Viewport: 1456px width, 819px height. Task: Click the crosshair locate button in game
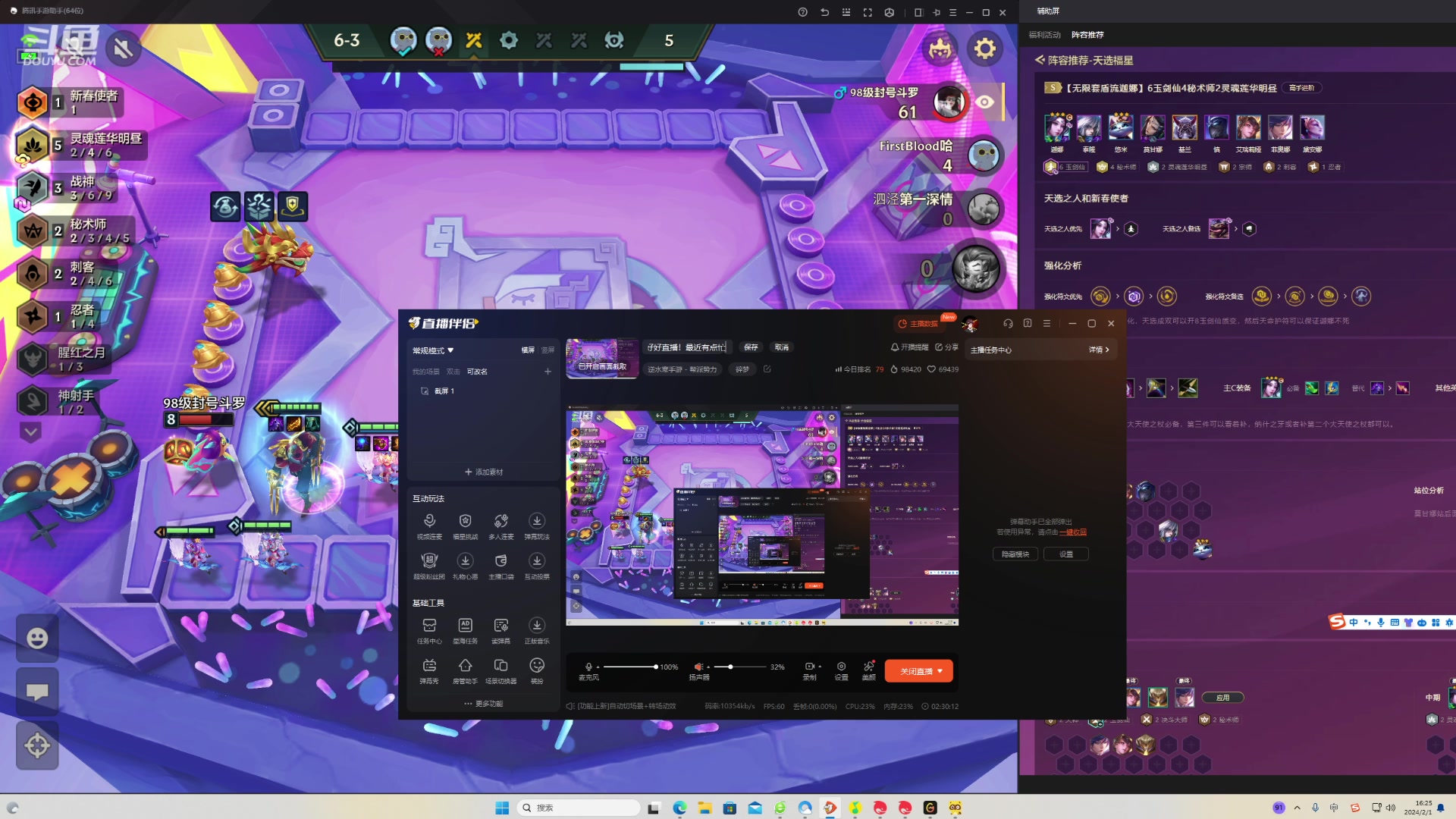(x=37, y=745)
